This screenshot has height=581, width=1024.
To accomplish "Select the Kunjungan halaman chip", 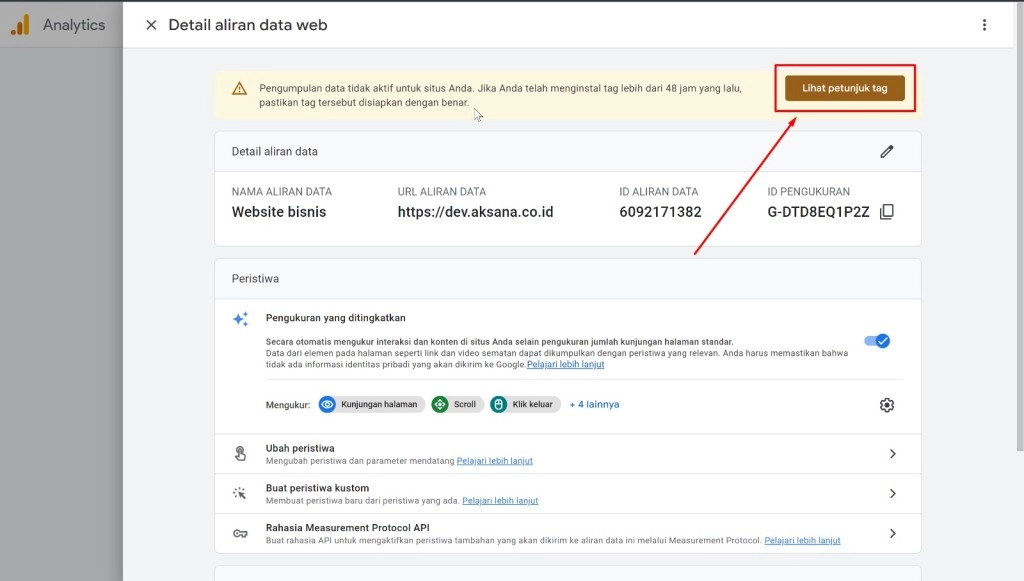I will coord(370,405).
